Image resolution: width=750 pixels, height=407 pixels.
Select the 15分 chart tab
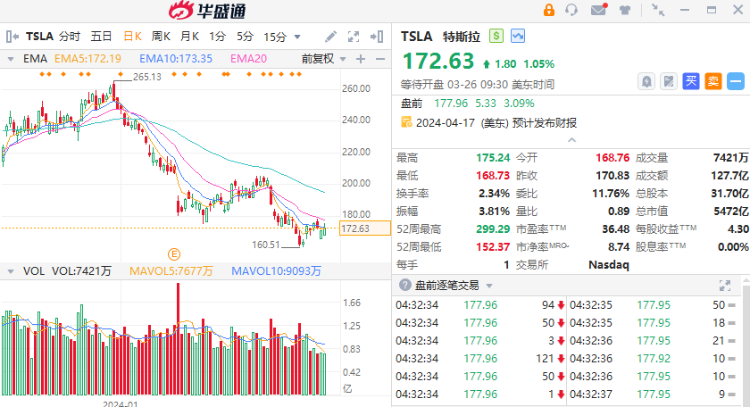click(x=275, y=36)
